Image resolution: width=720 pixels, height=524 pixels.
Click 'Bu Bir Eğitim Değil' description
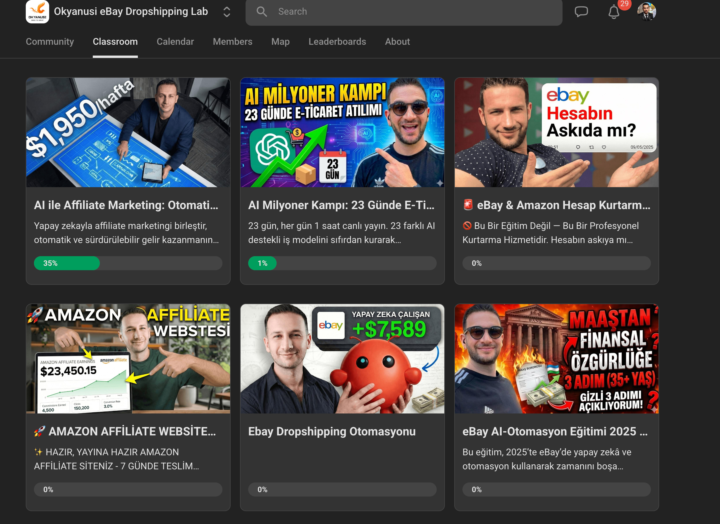[550, 233]
